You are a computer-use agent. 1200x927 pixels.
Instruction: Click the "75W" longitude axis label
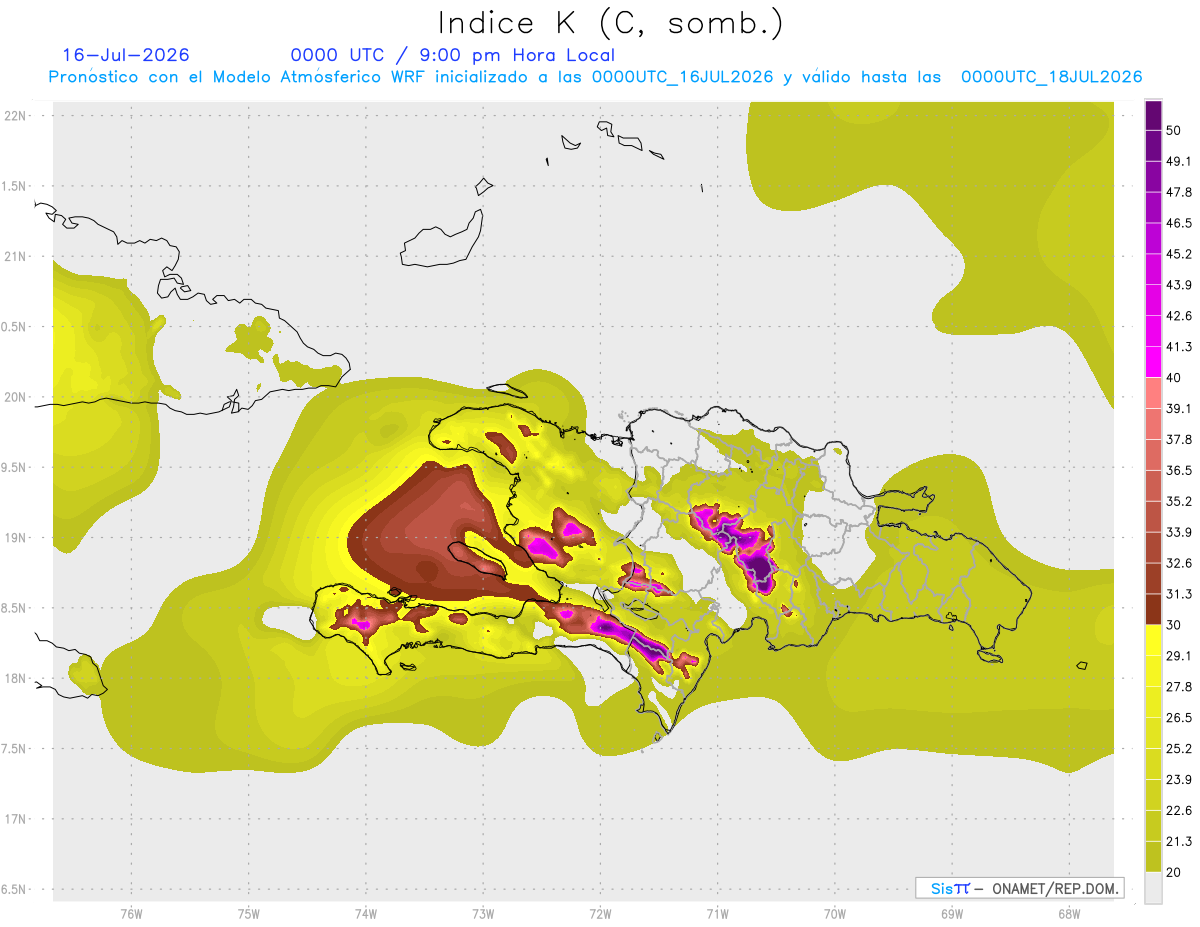(248, 914)
